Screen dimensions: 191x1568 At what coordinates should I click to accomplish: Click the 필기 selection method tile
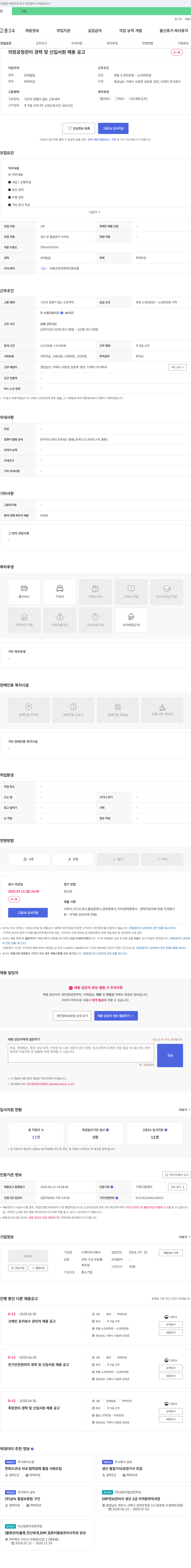pos(117,860)
